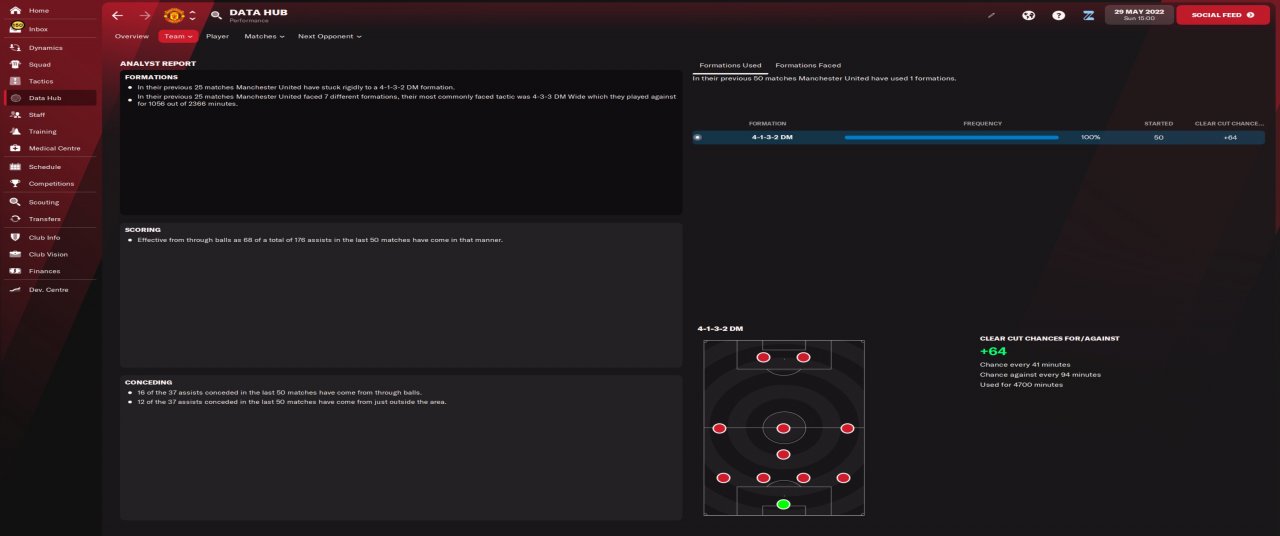
Task: Open the Home sidebar icon
Action: point(15,10)
